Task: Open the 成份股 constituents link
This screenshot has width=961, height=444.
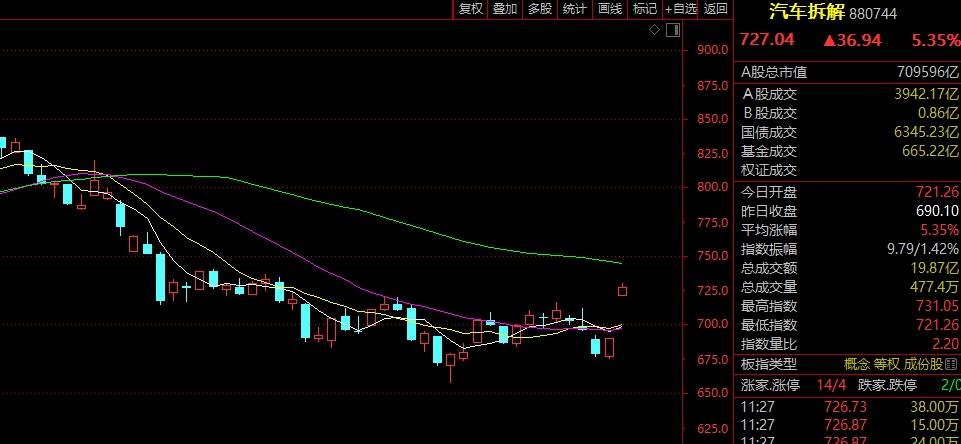Action: coord(929,363)
